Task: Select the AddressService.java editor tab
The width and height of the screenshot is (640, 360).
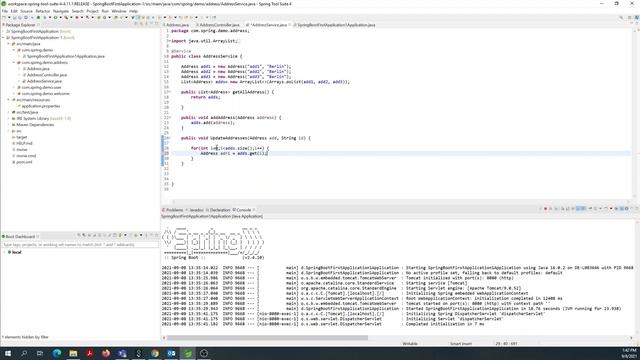Action: [269, 25]
